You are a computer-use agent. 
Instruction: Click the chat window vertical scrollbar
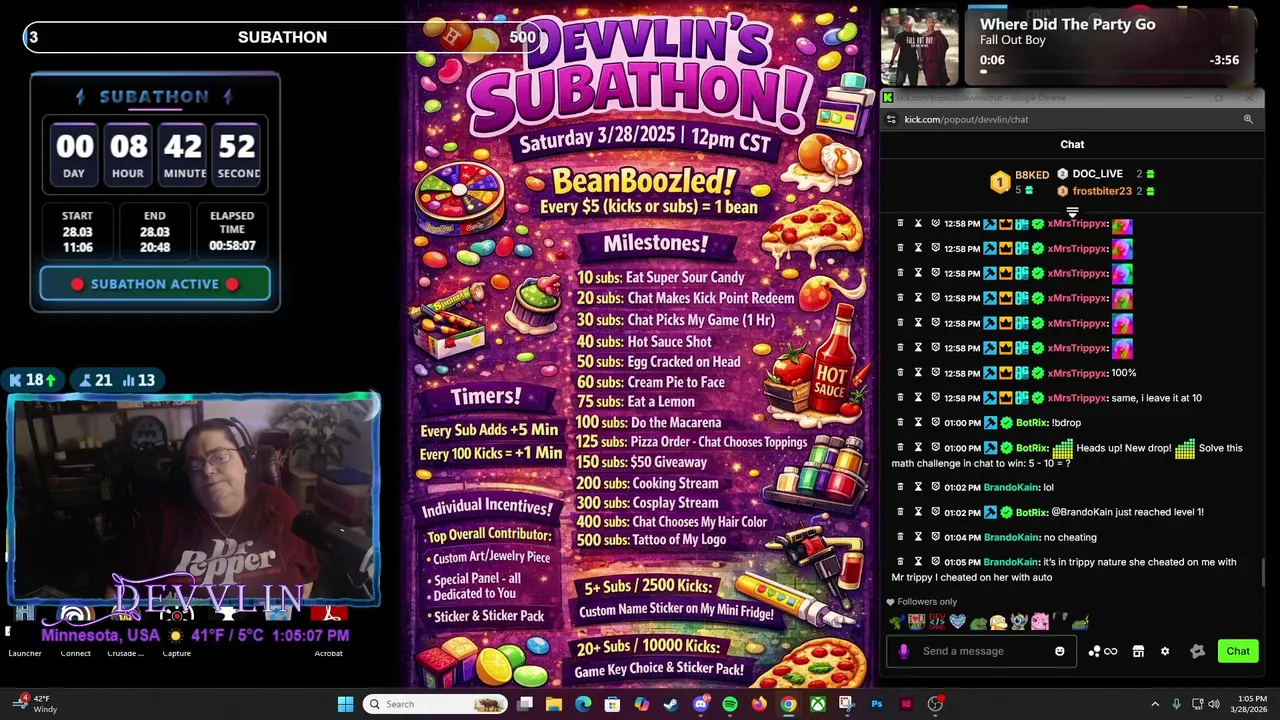[x=1261, y=573]
